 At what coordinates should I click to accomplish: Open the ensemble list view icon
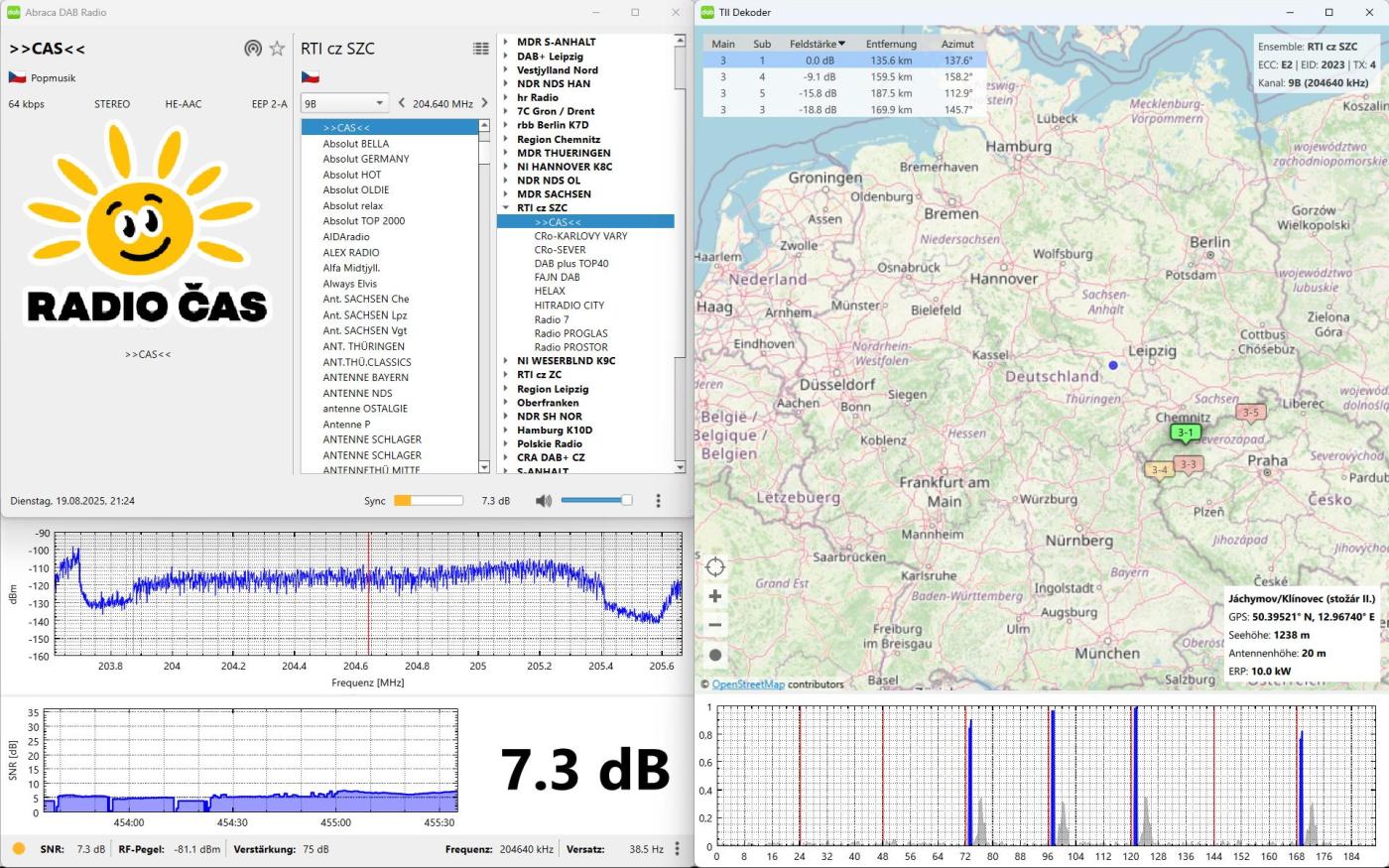pyautogui.click(x=481, y=49)
